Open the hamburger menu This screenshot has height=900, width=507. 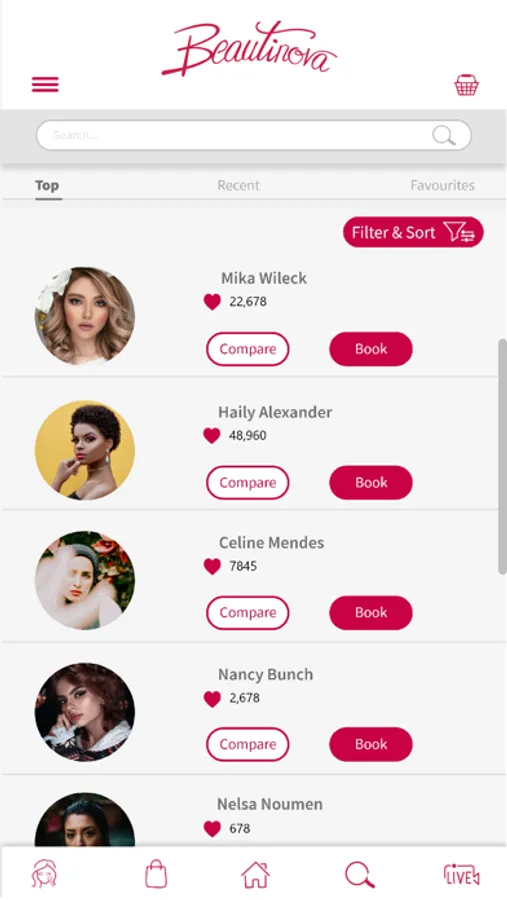[x=45, y=85]
